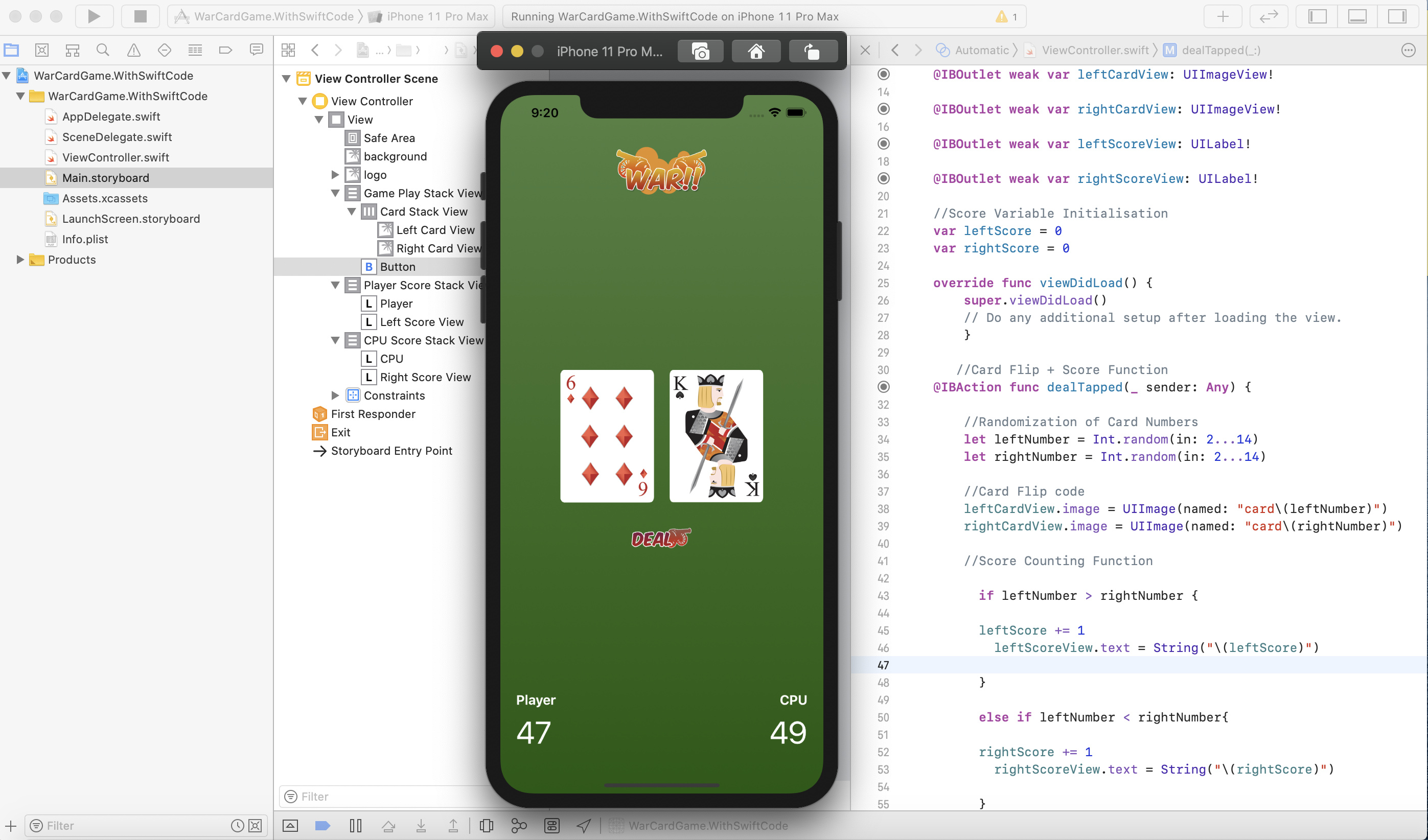
Task: Select ViewController.swift in editor jump bar
Action: point(1095,51)
